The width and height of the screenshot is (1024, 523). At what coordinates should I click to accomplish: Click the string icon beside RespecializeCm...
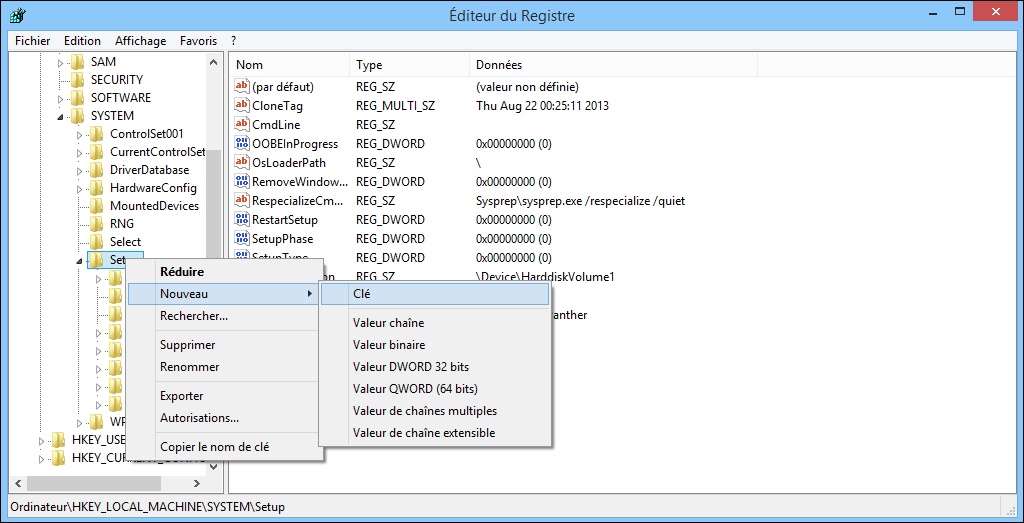tap(242, 200)
